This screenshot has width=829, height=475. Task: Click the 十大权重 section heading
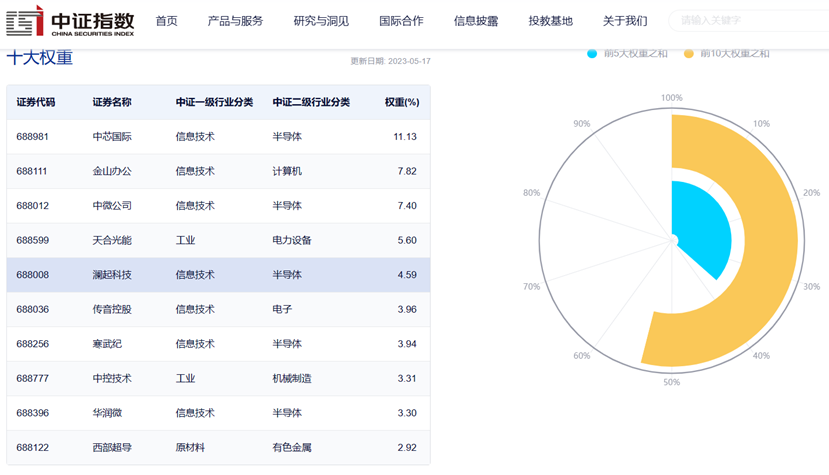[40, 57]
